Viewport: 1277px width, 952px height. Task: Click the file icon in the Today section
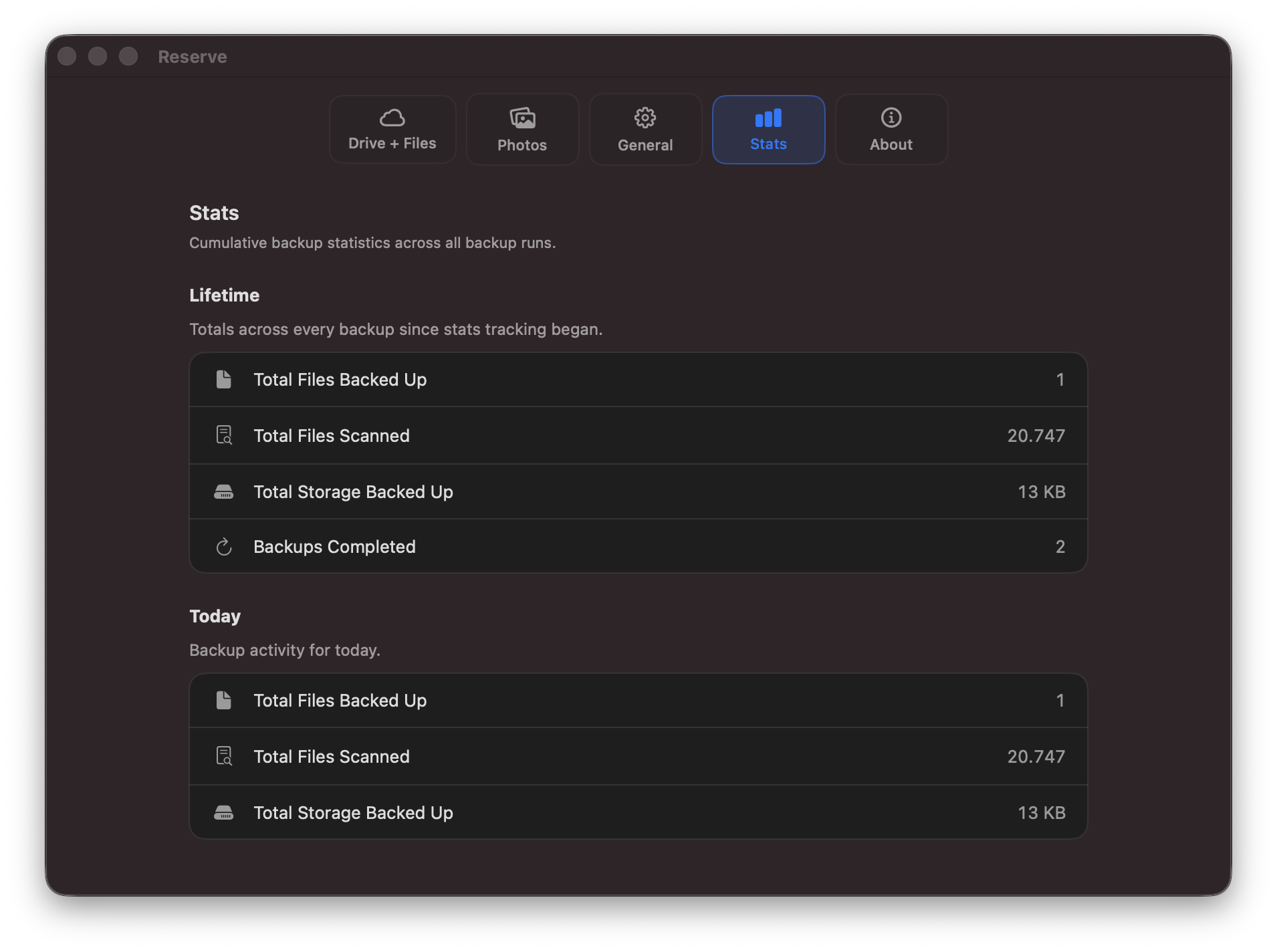pyautogui.click(x=224, y=700)
